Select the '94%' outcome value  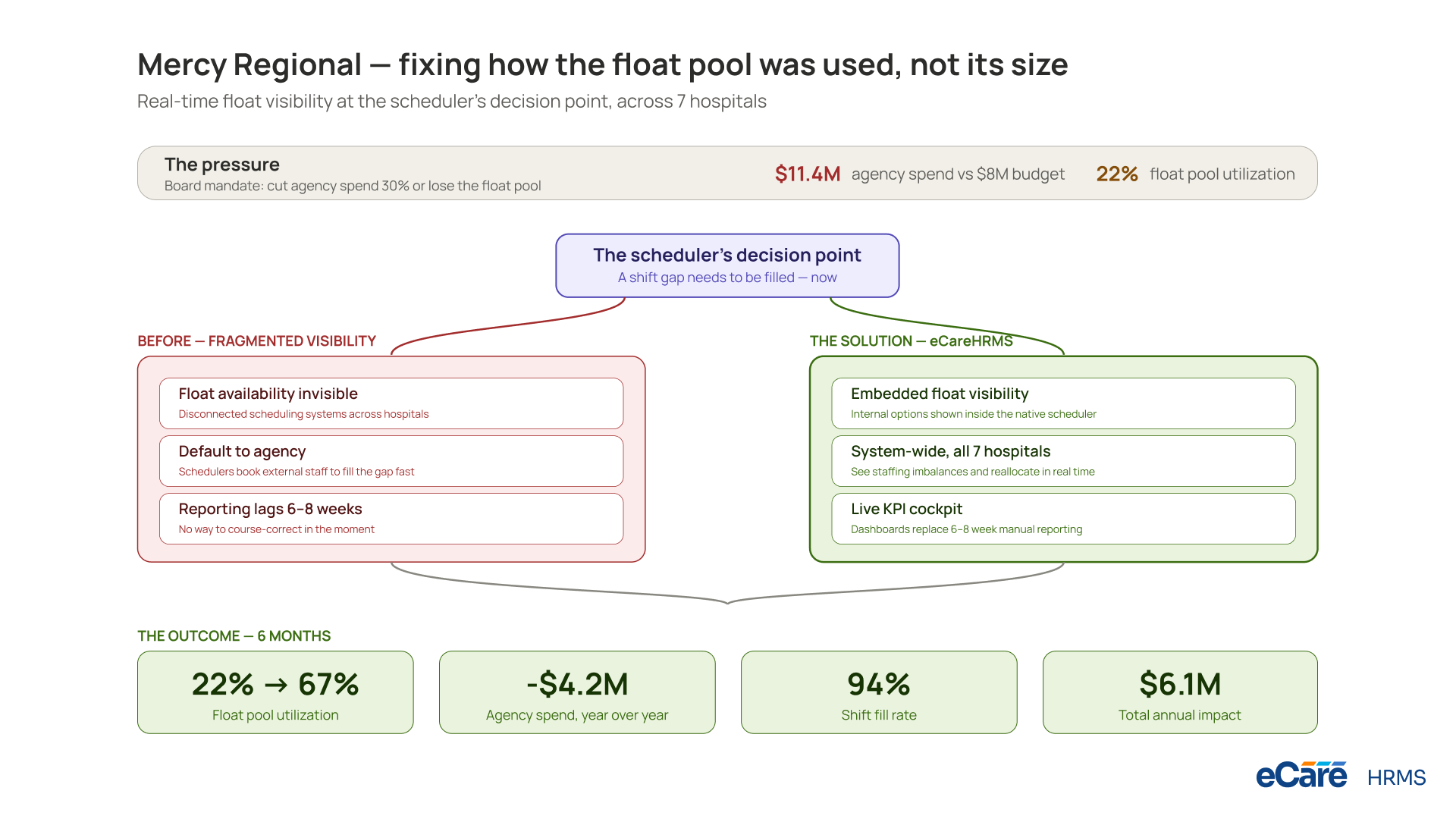(x=879, y=684)
